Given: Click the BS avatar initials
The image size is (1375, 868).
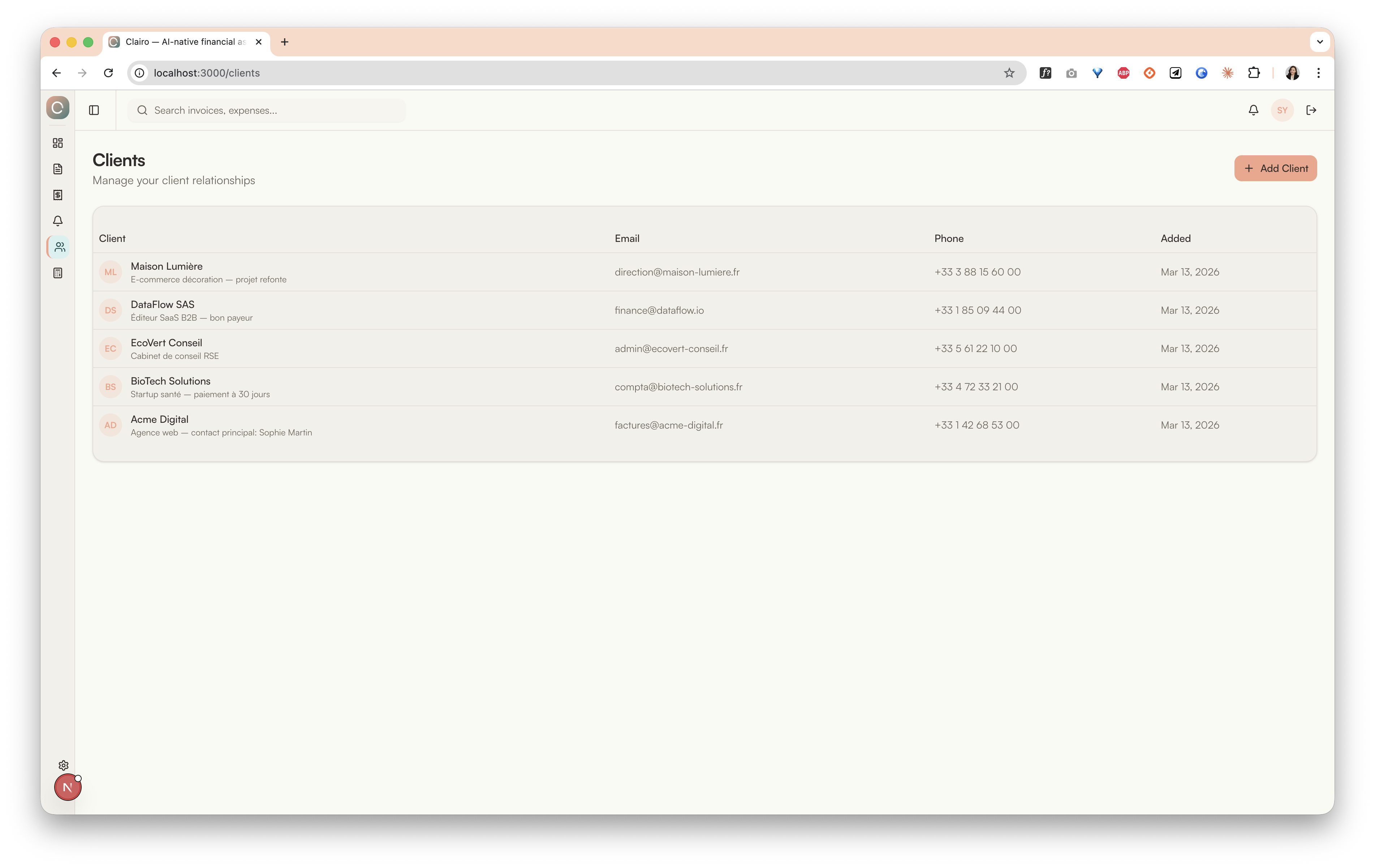Looking at the screenshot, I should pos(110,387).
